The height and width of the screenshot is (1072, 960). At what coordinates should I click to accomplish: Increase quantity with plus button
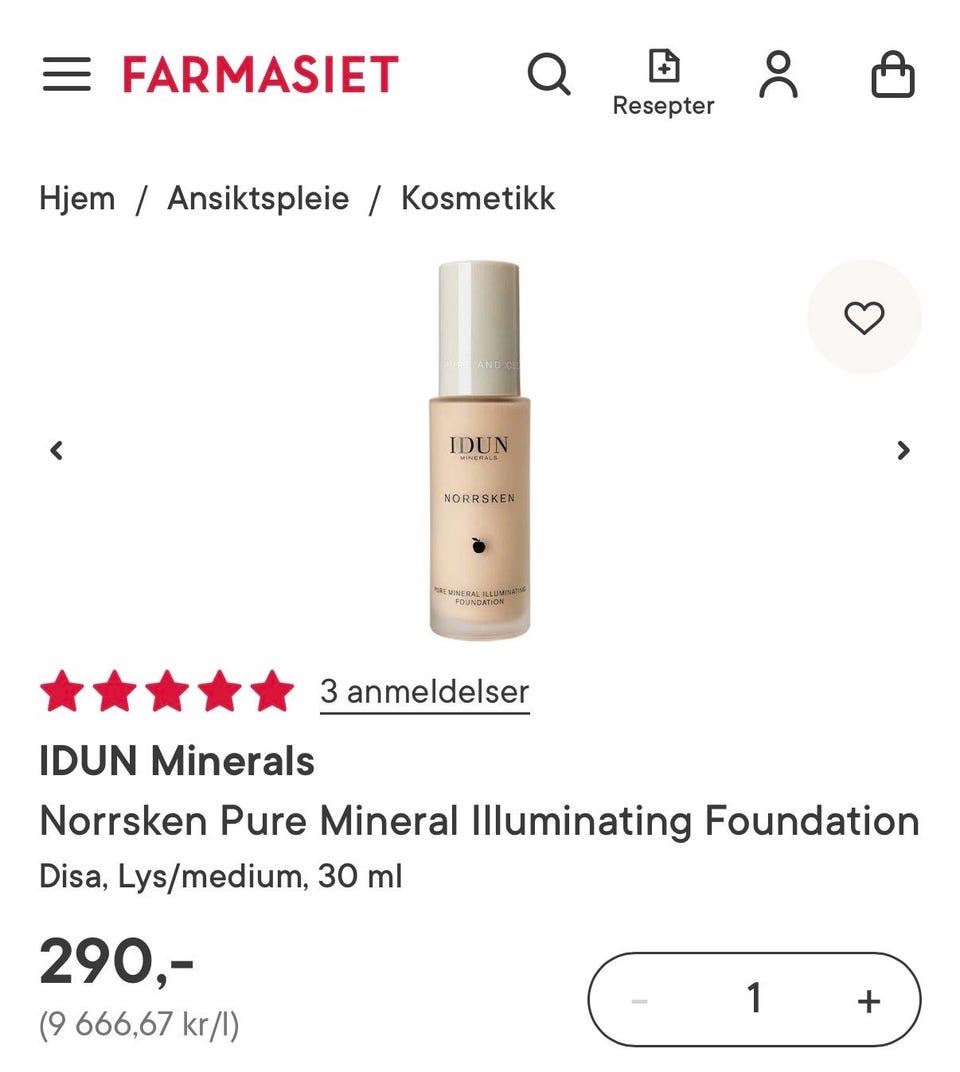869,1000
